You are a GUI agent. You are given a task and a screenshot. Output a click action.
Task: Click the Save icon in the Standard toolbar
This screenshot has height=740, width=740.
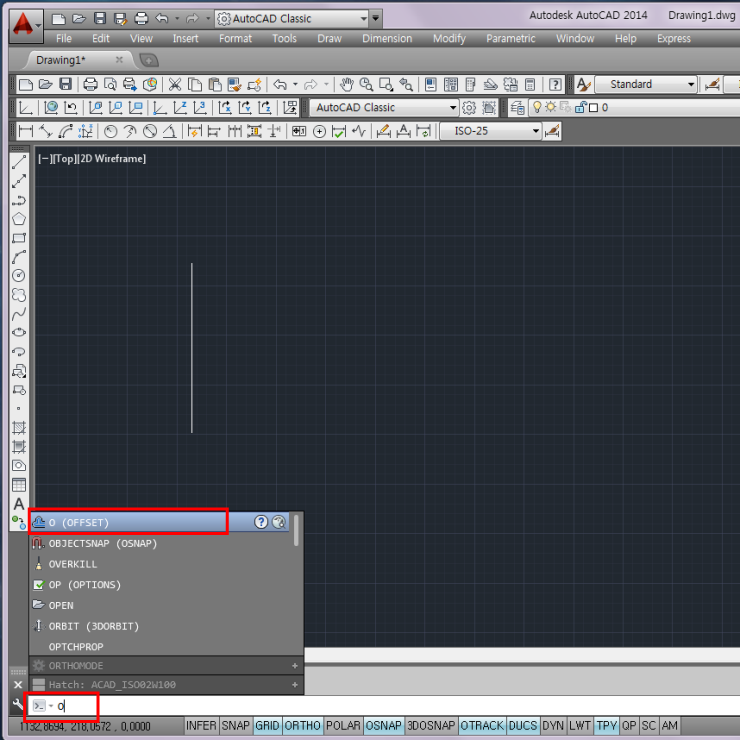tap(66, 84)
